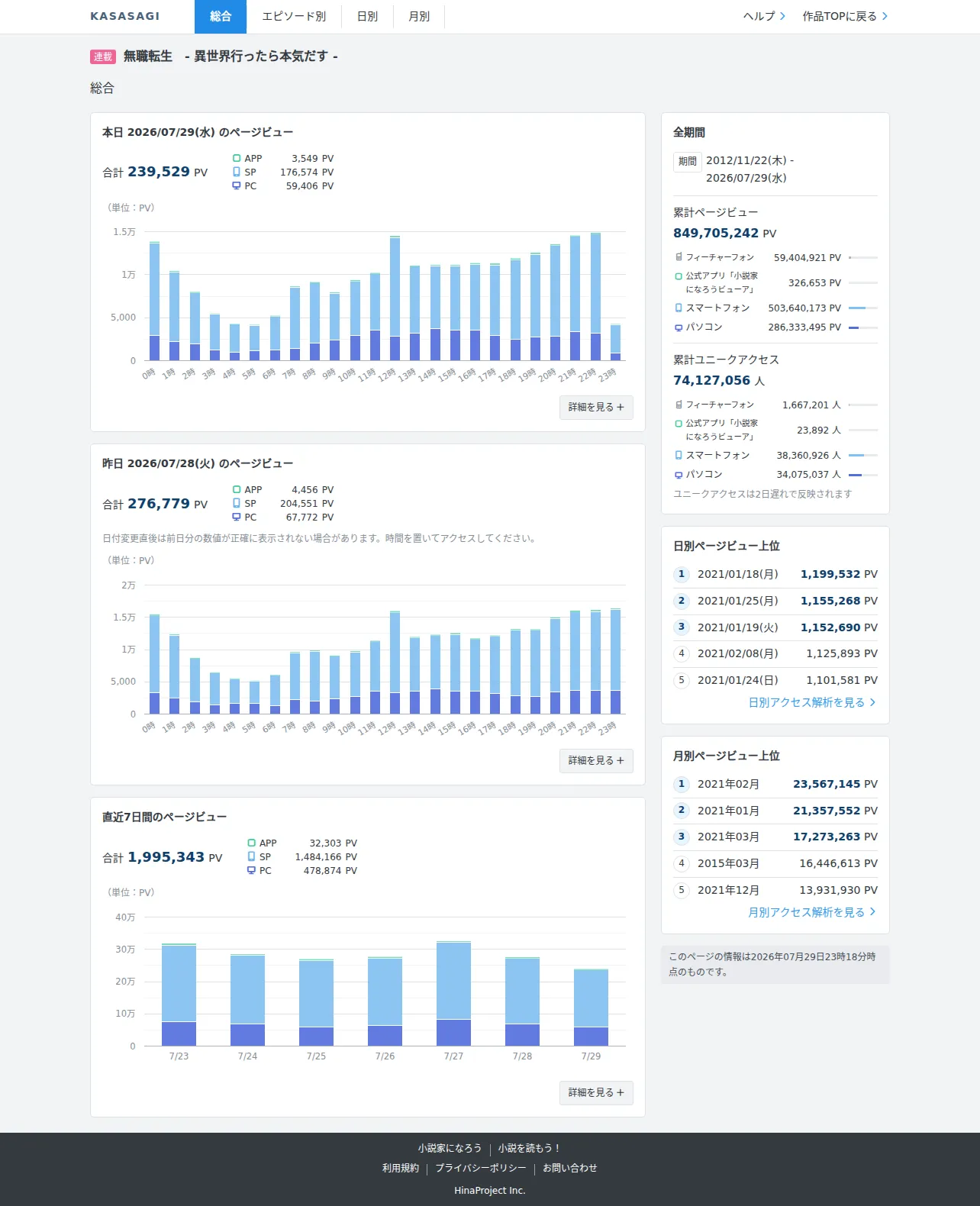Viewport: 980px width, 1206px height.
Task: Open the 月別 tab
Action: 419,17
